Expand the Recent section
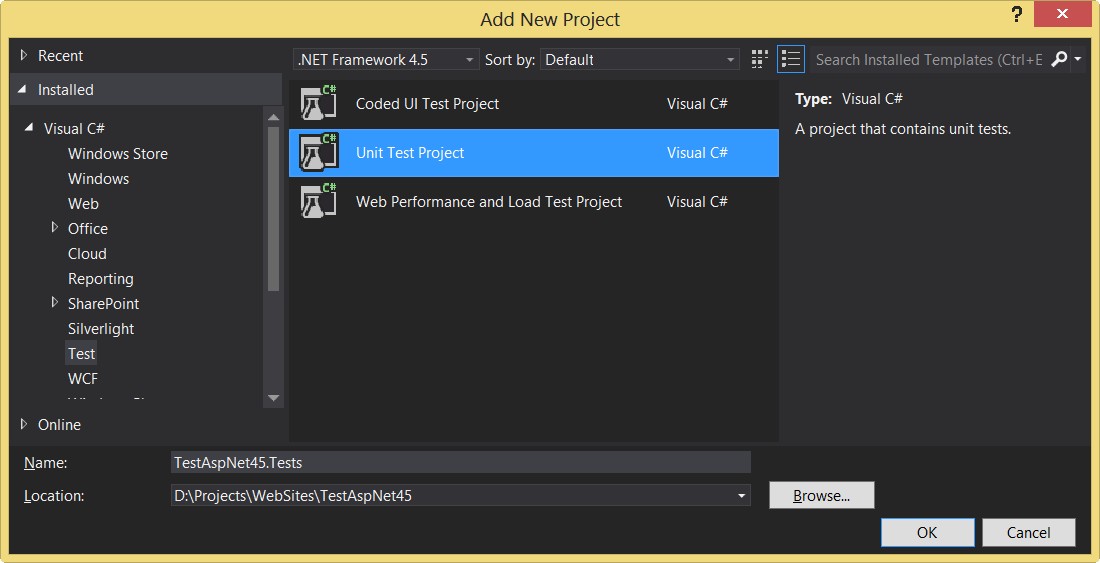The width and height of the screenshot is (1100, 563). (24, 55)
